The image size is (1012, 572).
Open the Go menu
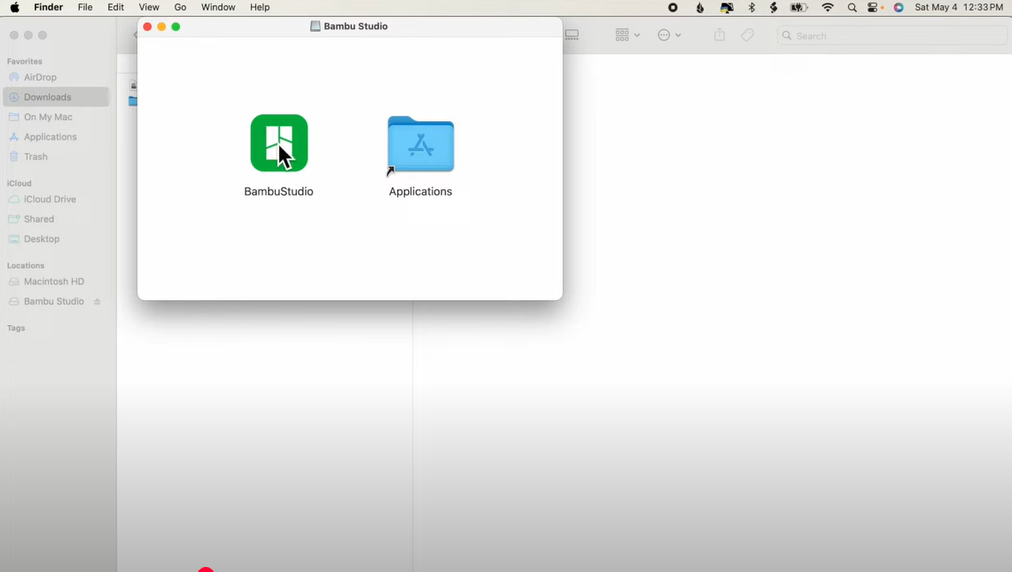point(180,7)
